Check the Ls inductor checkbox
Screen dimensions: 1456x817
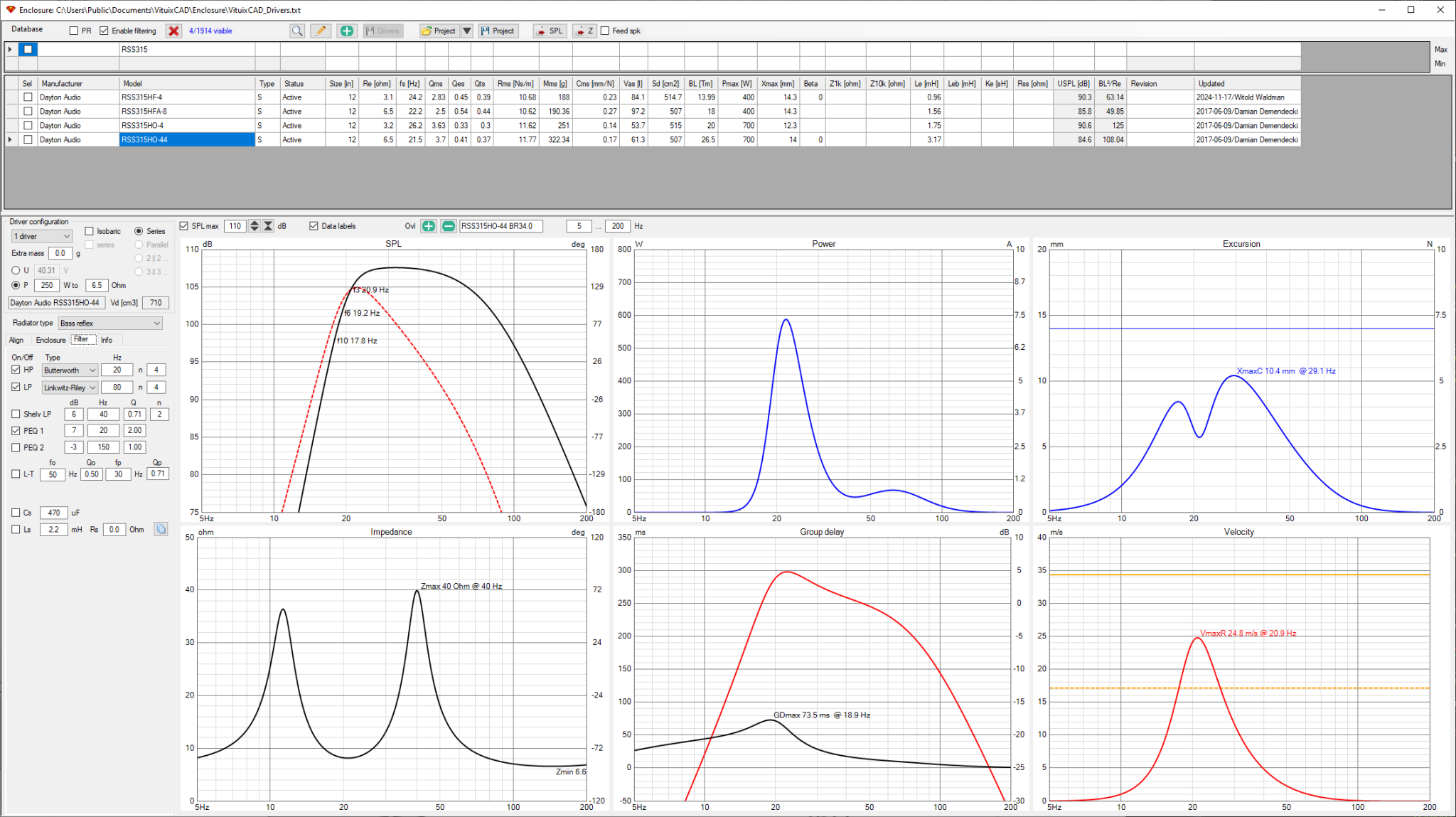pos(16,529)
